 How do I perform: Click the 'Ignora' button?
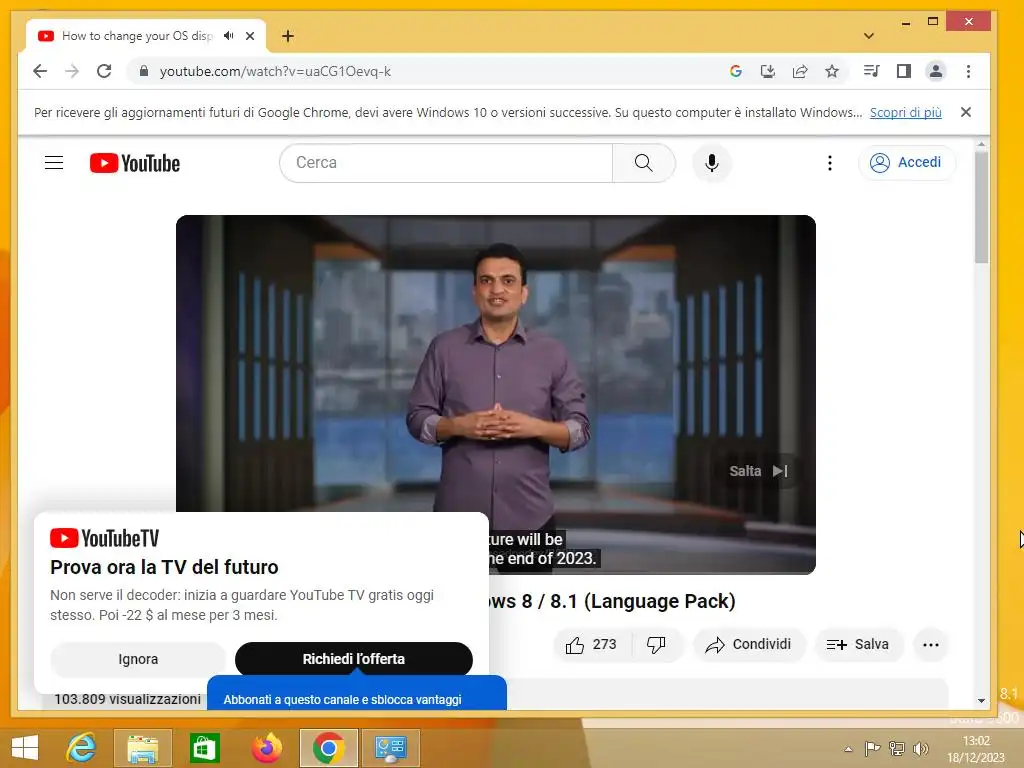point(138,659)
